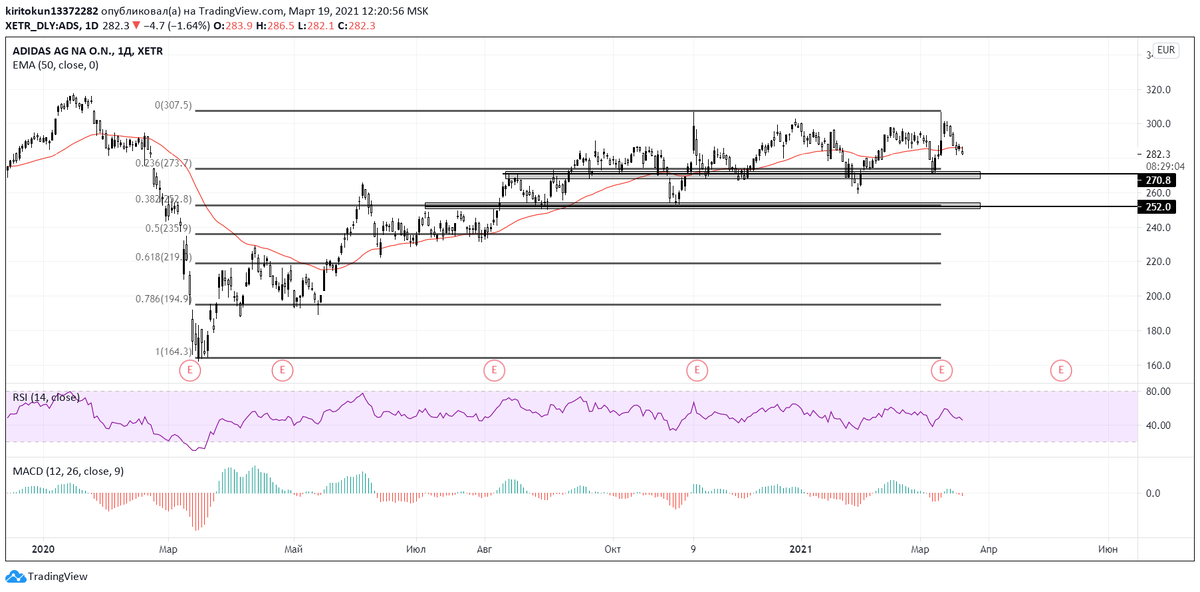Click the 300.0 price axis label
This screenshot has height=592, width=1200.
[1159, 124]
